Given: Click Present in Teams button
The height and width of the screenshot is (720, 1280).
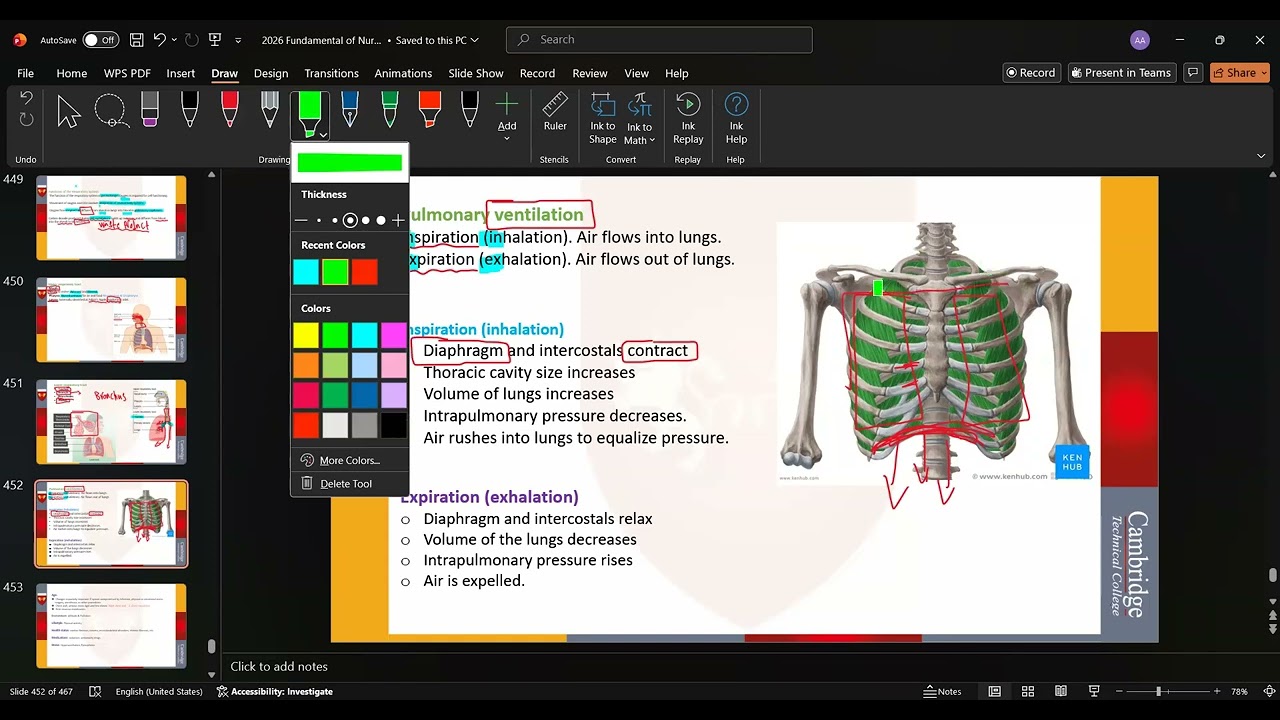Looking at the screenshot, I should pyautogui.click(x=1120, y=73).
